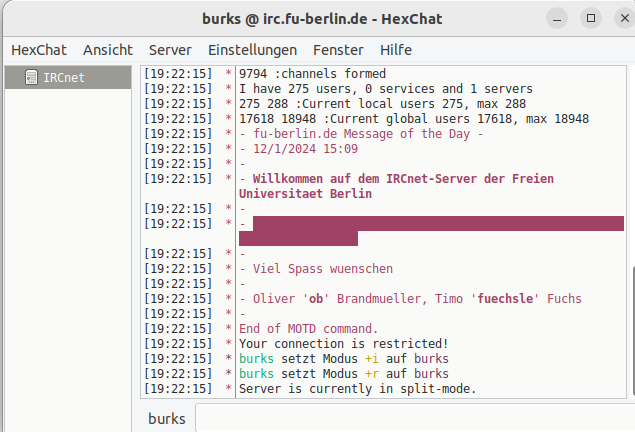Image resolution: width=635 pixels, height=432 pixels.
Task: Click the Willkommen MOTD bold text
Action: [x=400, y=179]
